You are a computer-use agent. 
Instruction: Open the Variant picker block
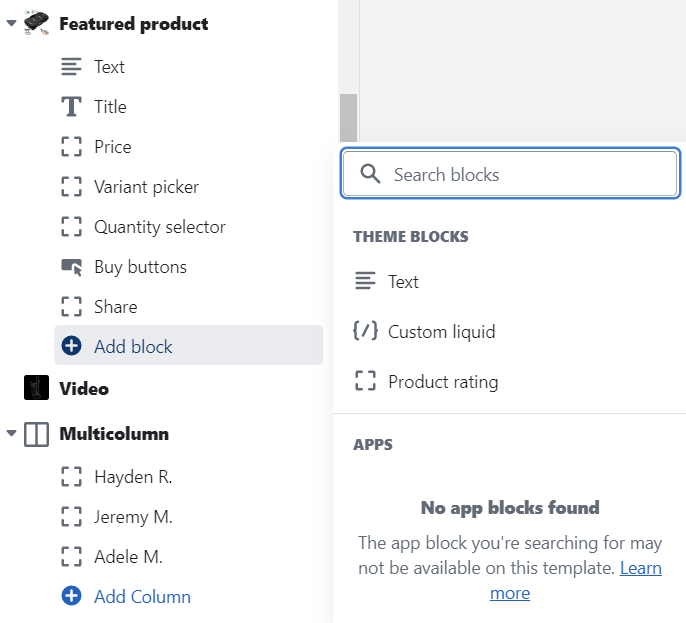(x=146, y=187)
